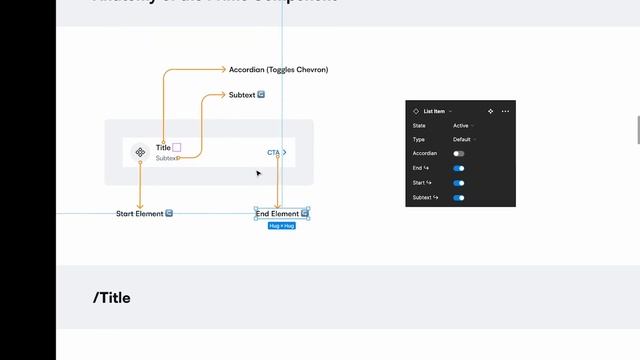Click the blue icon beside End Element
This screenshot has height=360, width=640.
pos(304,213)
